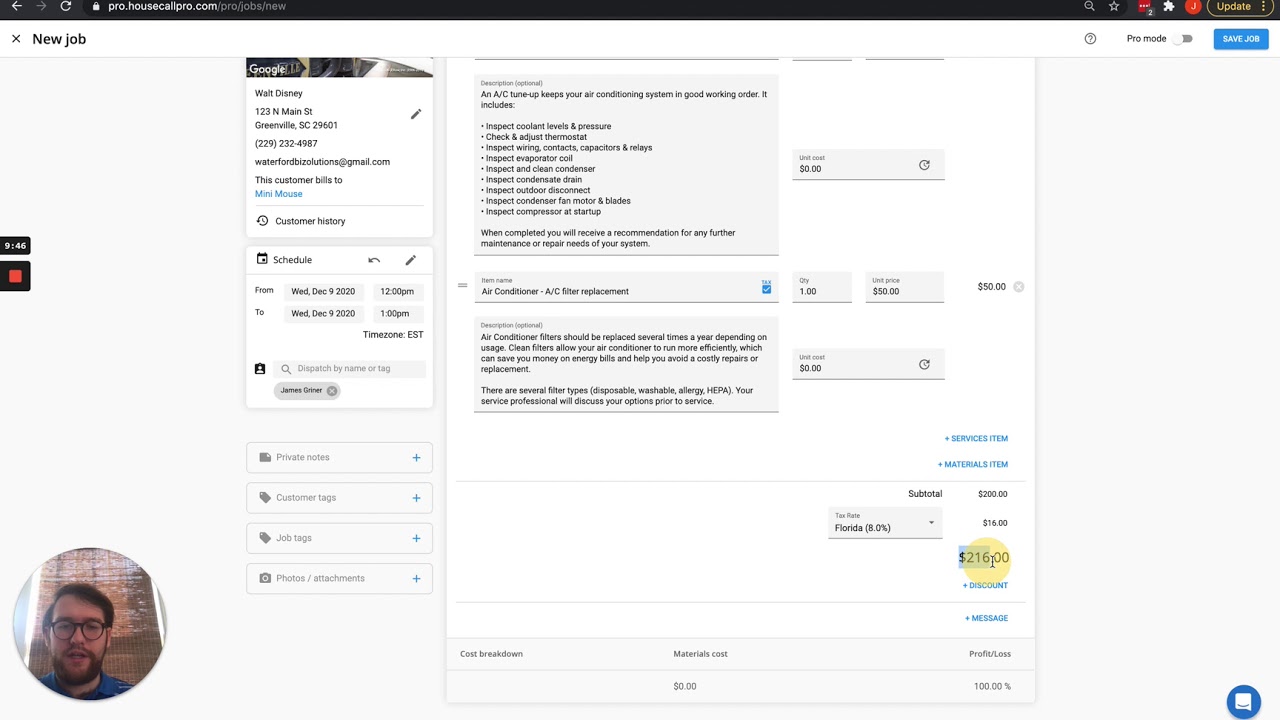Reload the browser page
The width and height of the screenshot is (1280, 720).
point(65,6)
